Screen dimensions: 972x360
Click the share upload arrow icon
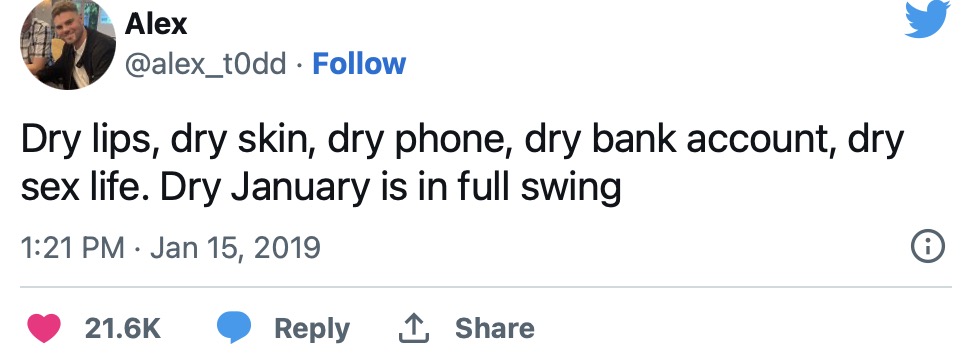(x=415, y=328)
